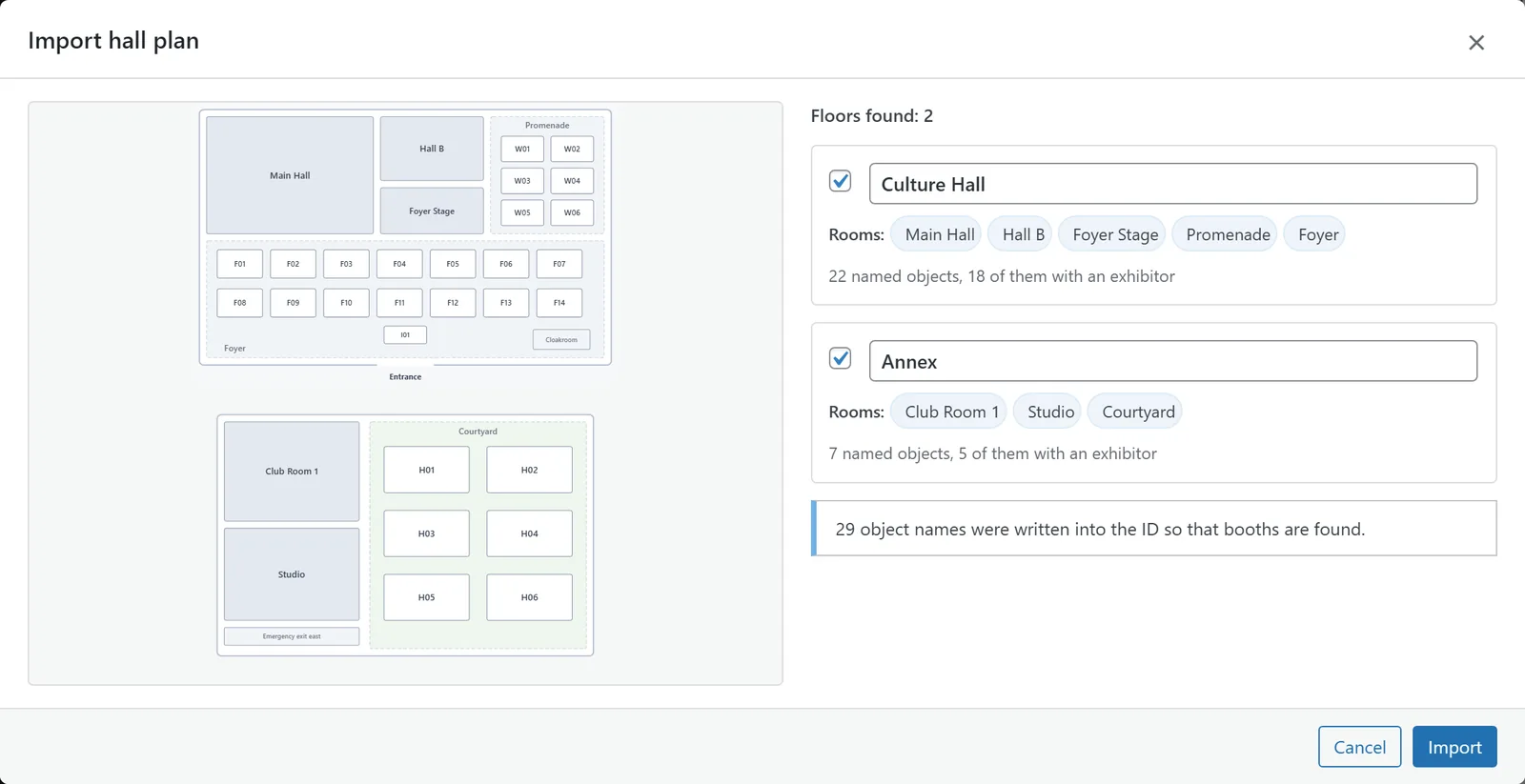Click the Emergency exit east box
Screen dimensions: 1525x784
click(x=292, y=636)
